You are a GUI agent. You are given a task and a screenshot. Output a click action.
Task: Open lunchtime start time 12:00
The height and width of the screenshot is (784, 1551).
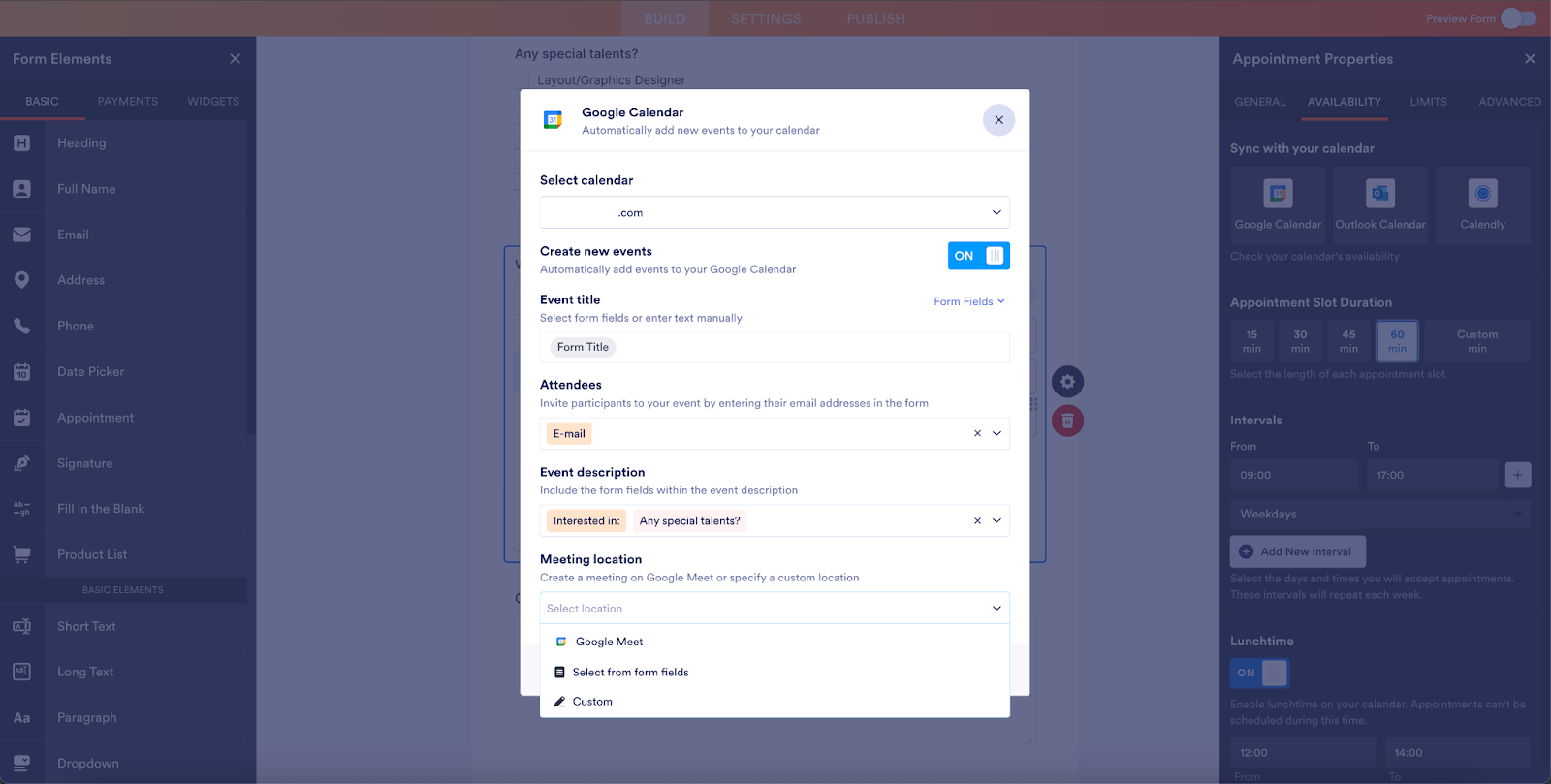(x=1303, y=753)
